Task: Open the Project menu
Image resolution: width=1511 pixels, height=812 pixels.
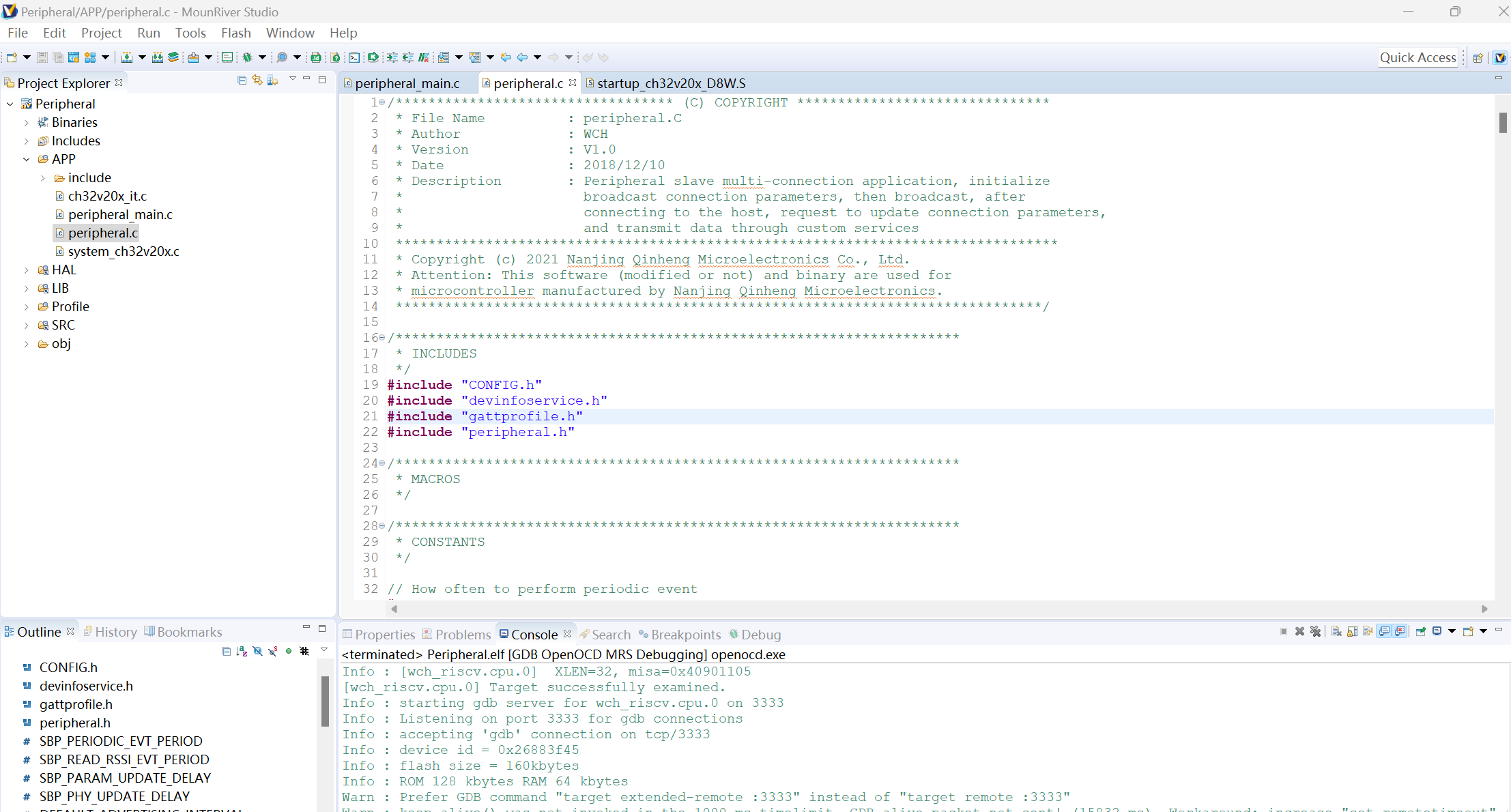Action: (x=101, y=33)
